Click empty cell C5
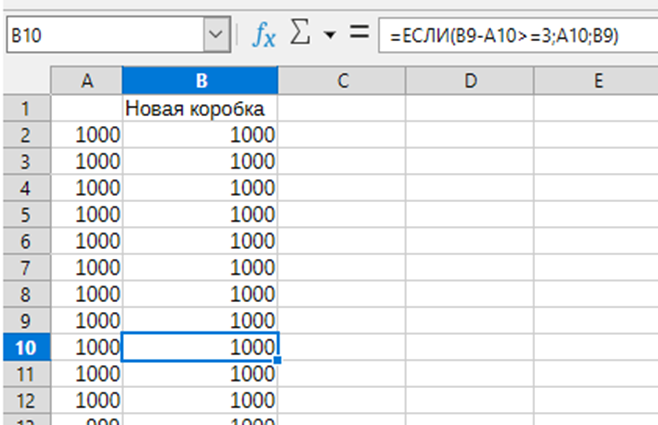This screenshot has height=425, width=658. click(x=341, y=214)
